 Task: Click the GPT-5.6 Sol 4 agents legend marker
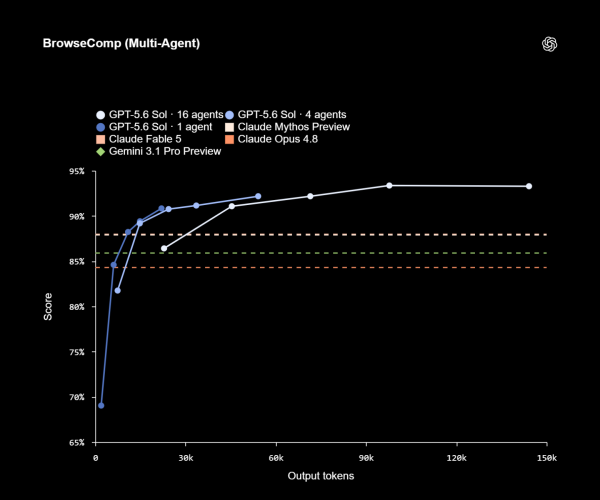(229, 115)
